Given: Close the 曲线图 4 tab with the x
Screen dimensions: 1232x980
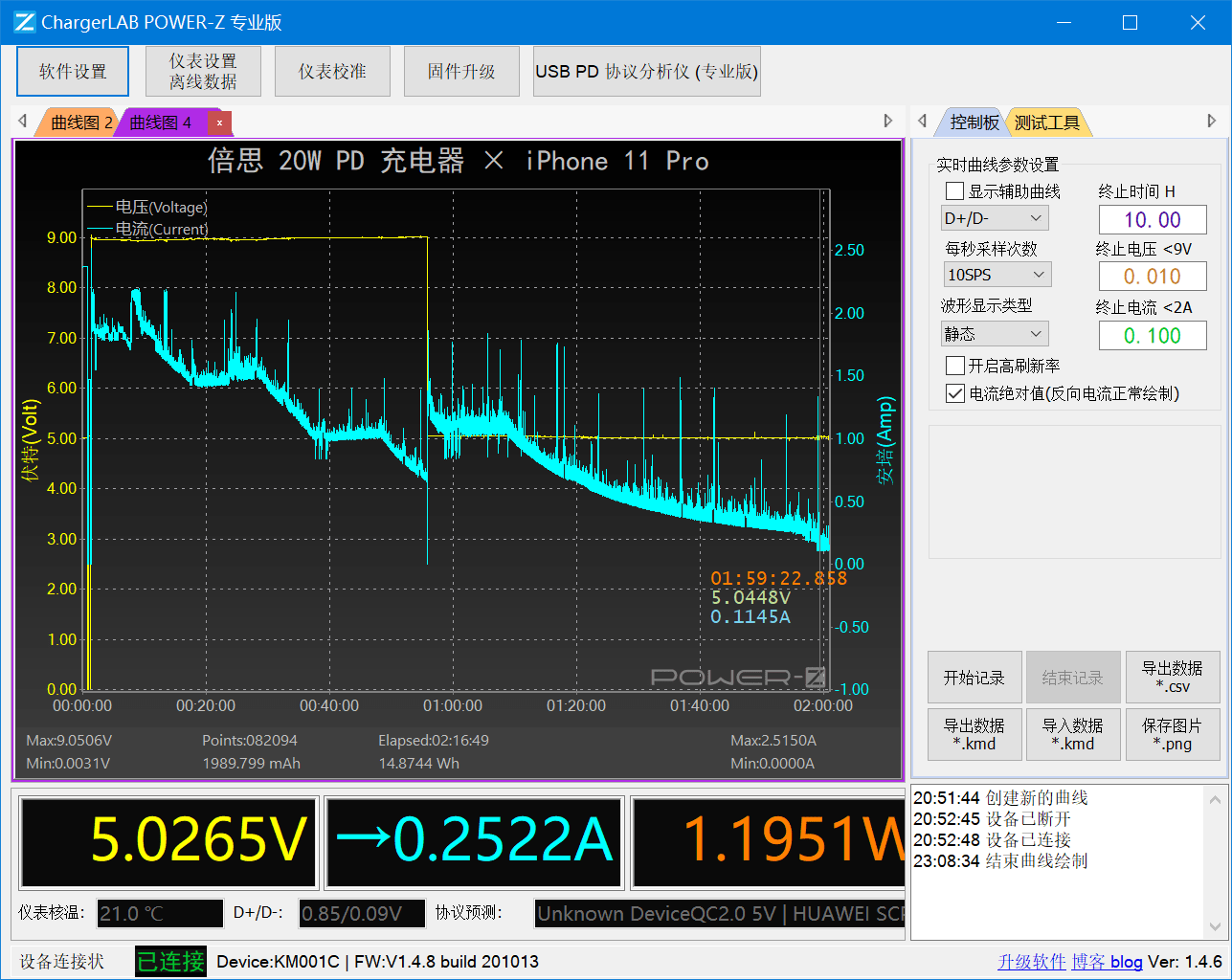Looking at the screenshot, I should click(219, 122).
